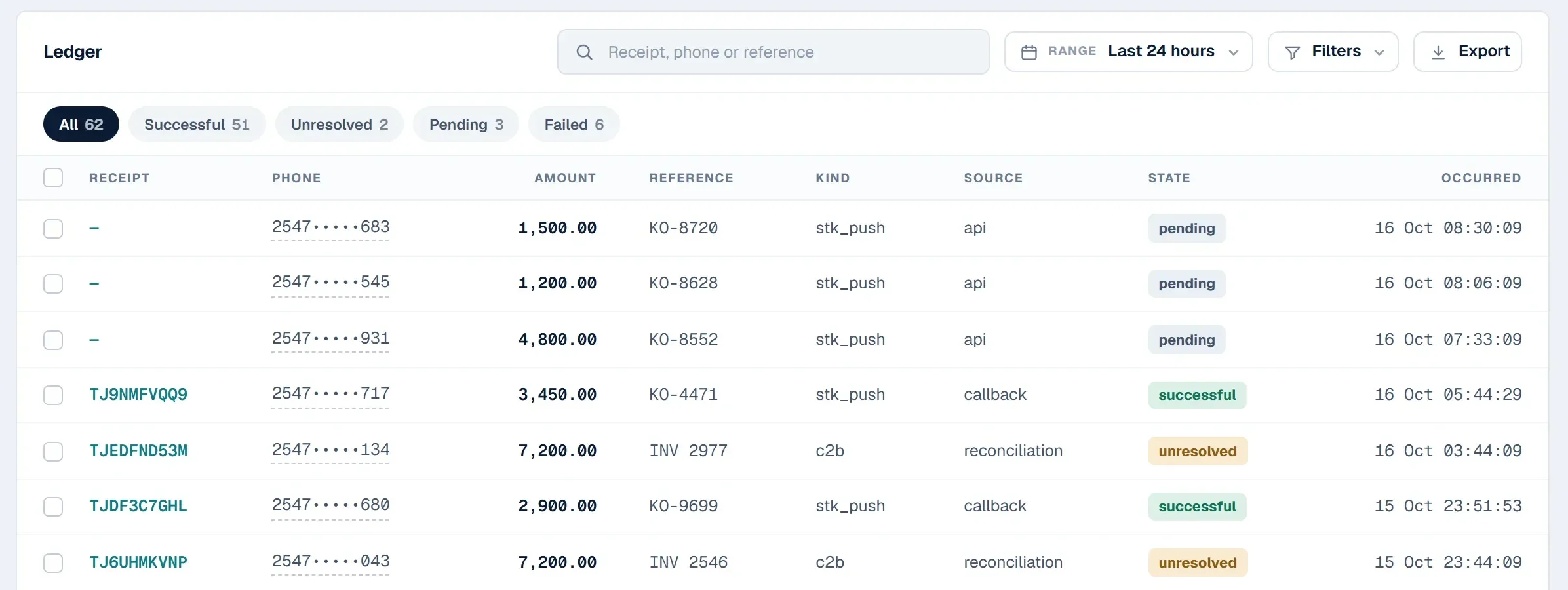Click timestamp 16 Oct 08:30:09
This screenshot has width=1568, height=590.
coord(1448,228)
